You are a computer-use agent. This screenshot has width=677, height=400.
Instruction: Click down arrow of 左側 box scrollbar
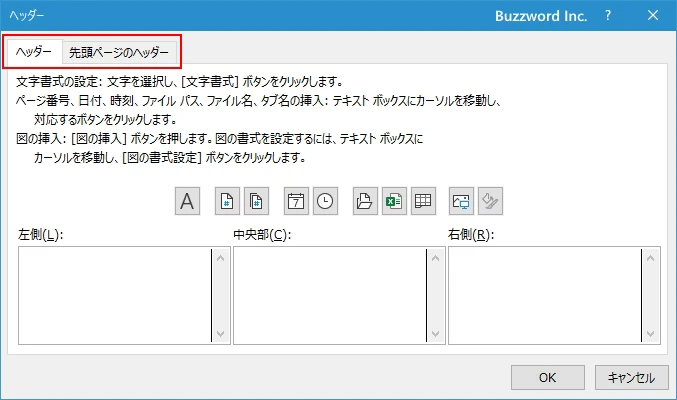click(x=221, y=333)
